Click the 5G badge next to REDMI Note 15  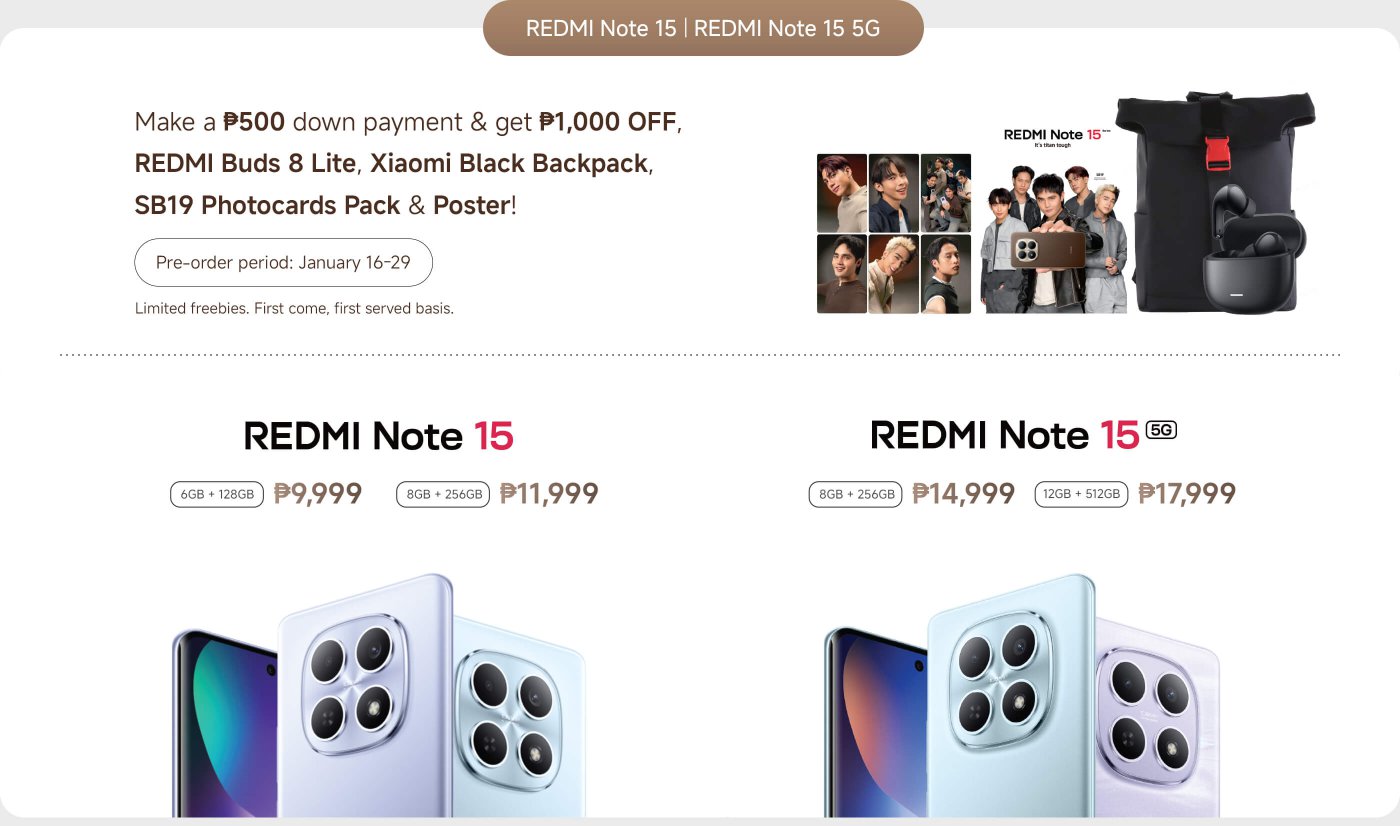click(1163, 428)
